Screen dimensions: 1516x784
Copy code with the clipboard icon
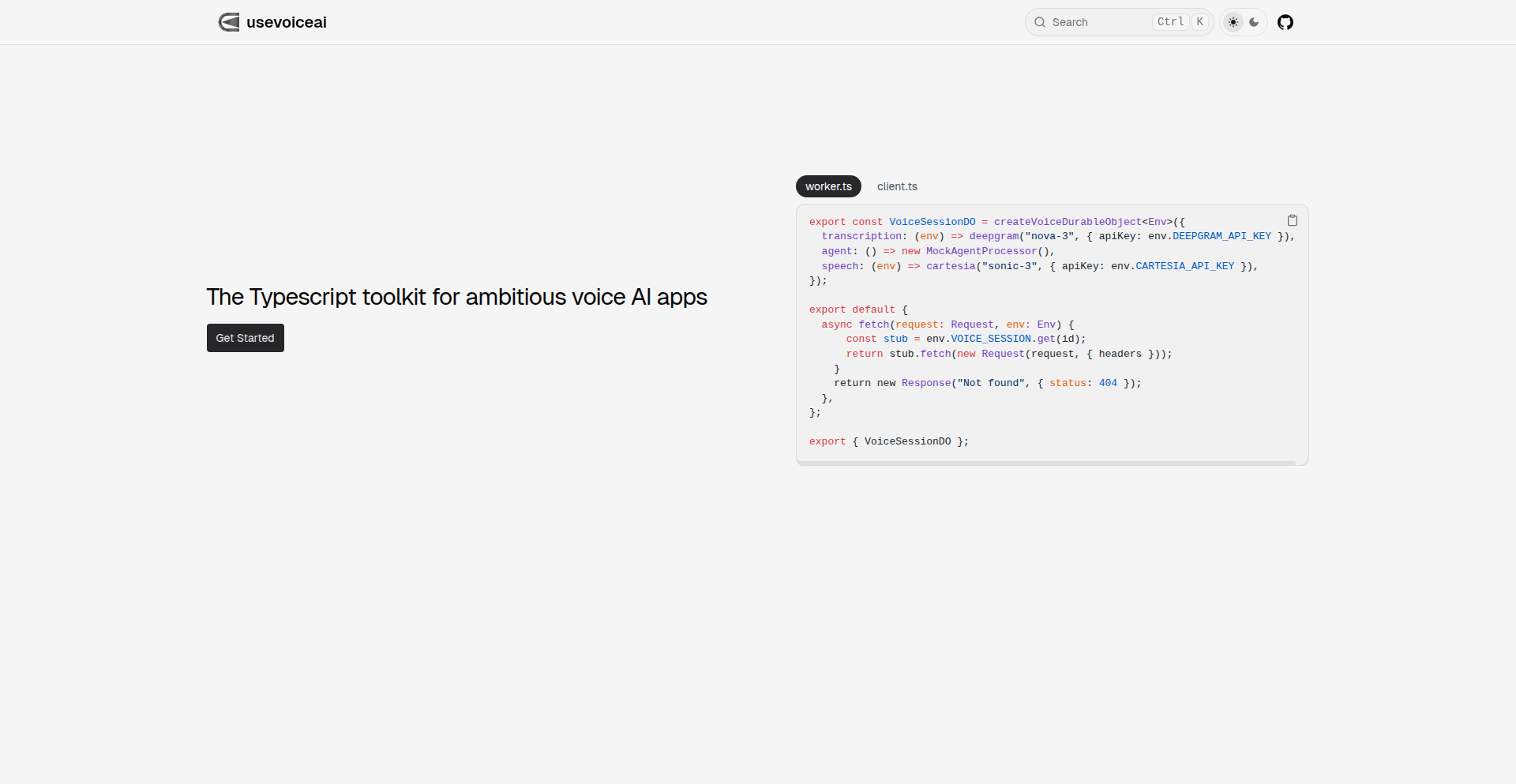pos(1293,220)
